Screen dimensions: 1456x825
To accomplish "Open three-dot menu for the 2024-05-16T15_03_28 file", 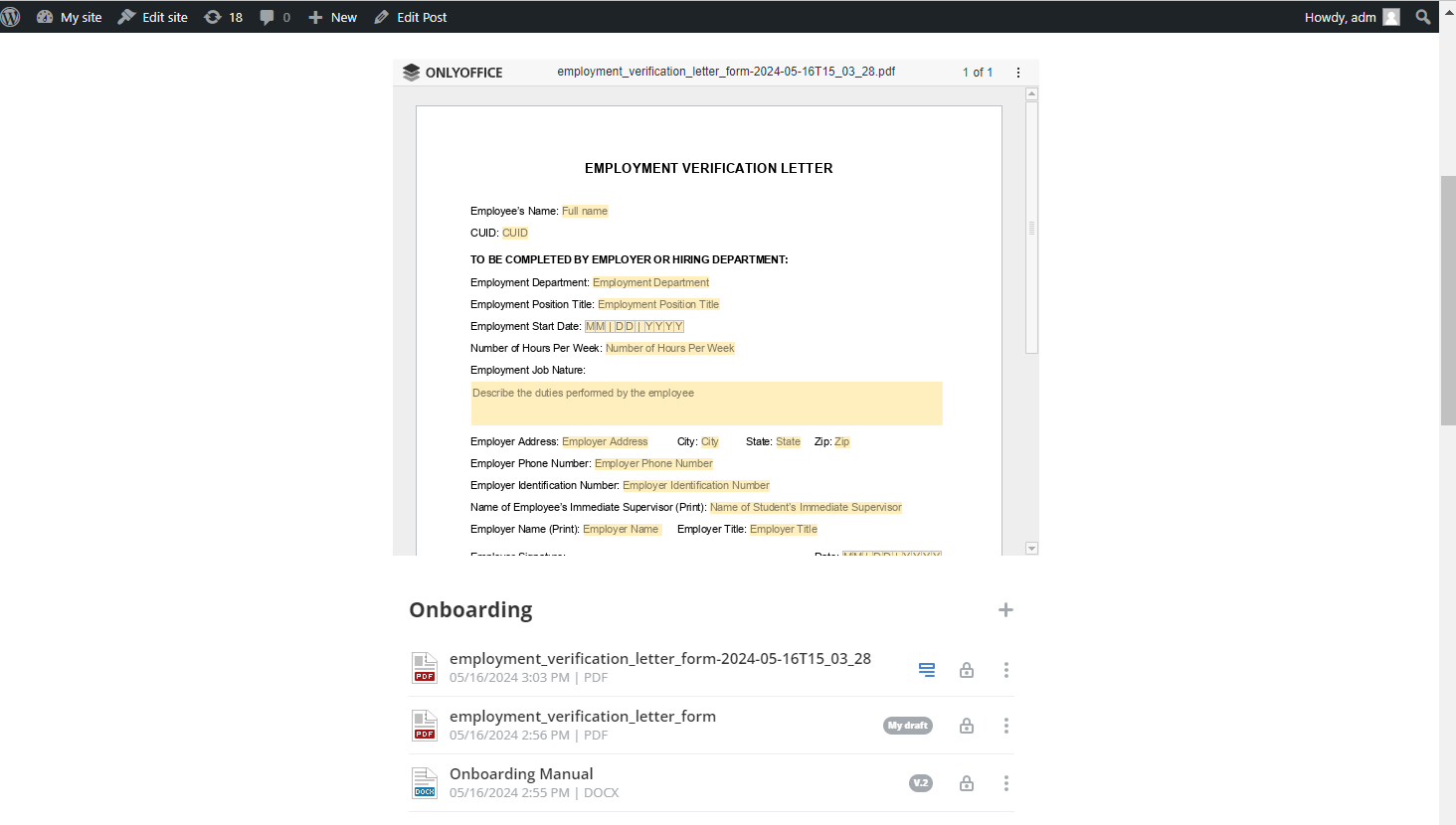I will [1006, 670].
